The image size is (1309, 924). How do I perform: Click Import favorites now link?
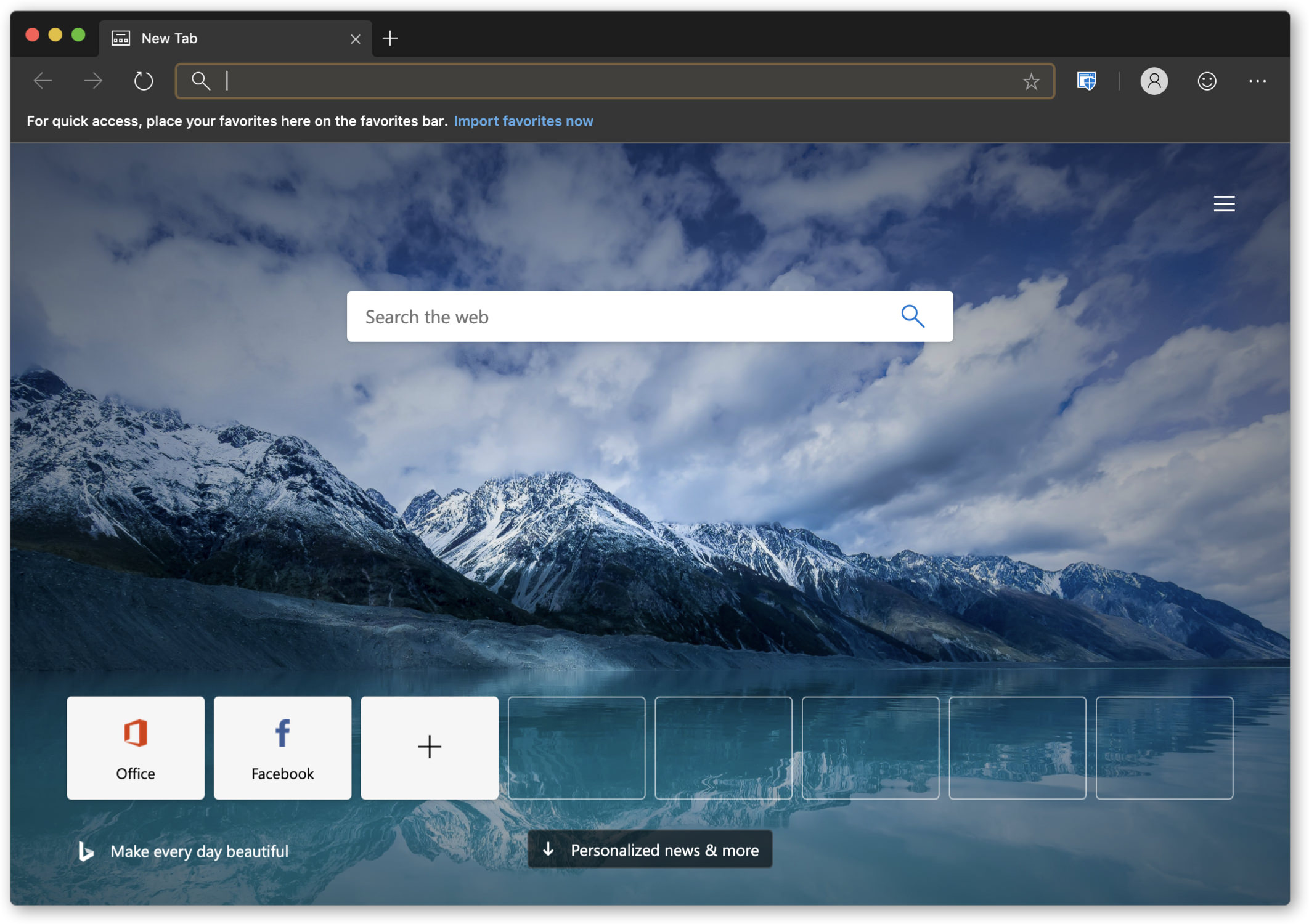(x=523, y=121)
